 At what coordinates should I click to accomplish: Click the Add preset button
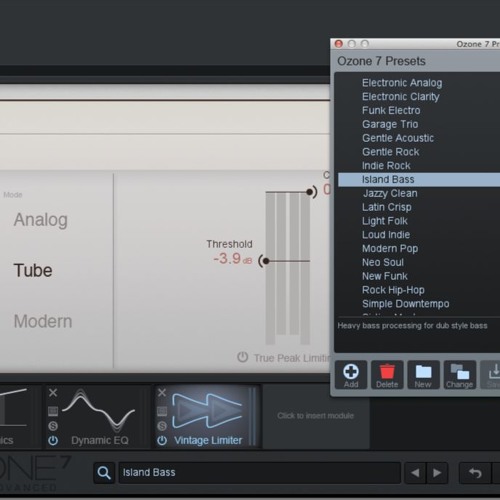tap(351, 375)
